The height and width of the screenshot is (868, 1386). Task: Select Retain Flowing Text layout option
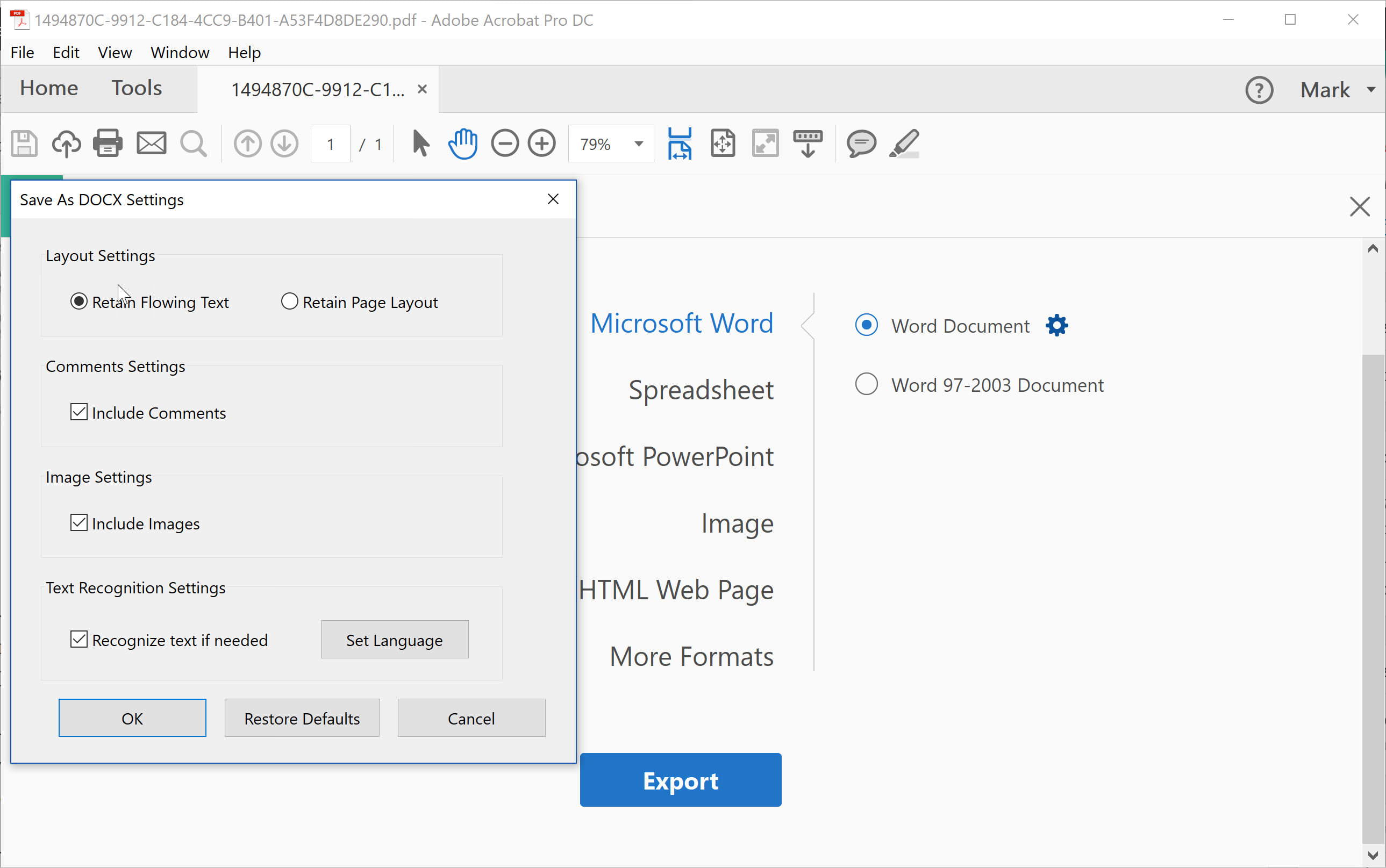point(78,301)
